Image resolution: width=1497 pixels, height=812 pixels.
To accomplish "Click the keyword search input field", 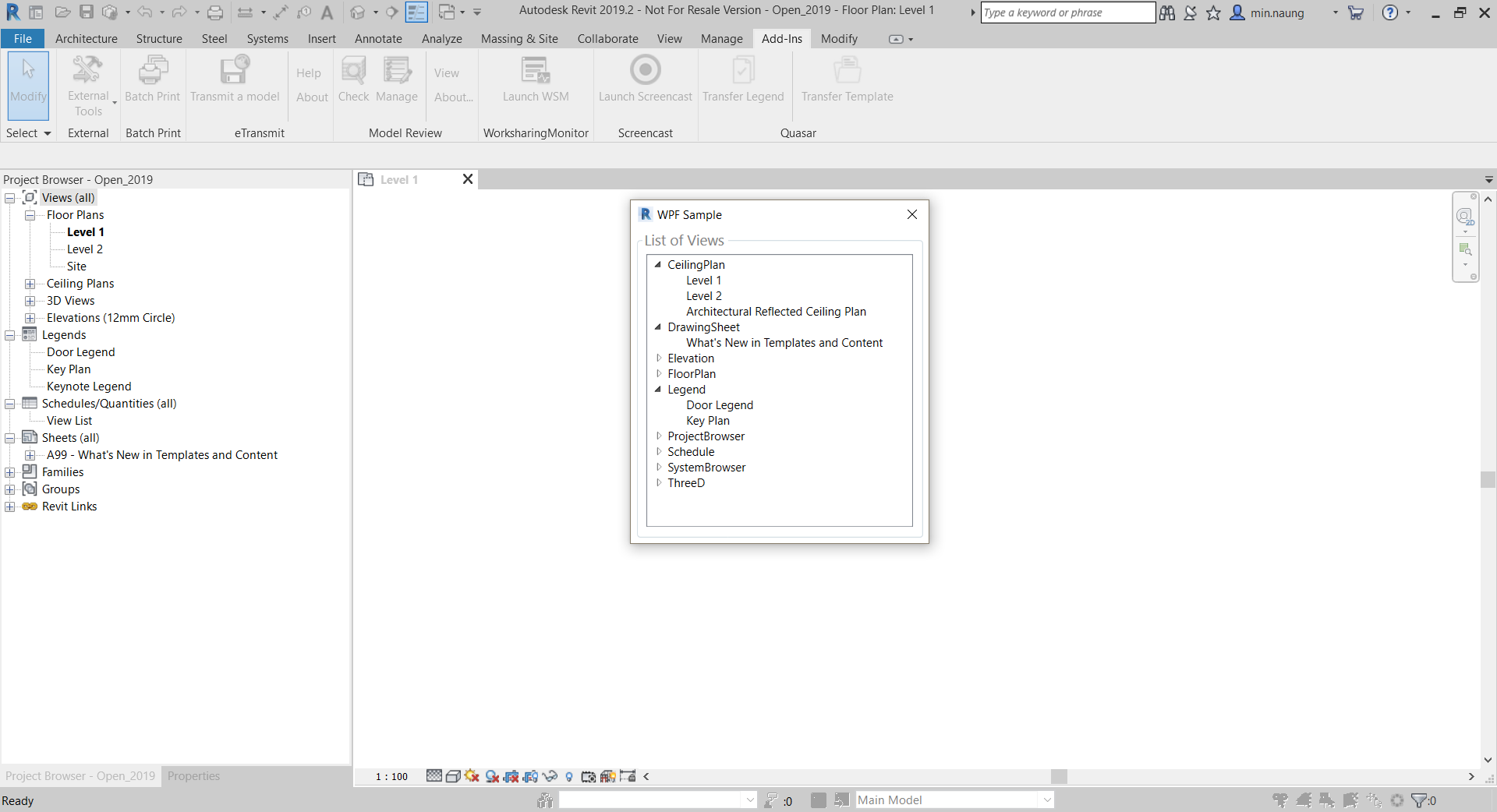I will click(x=1067, y=12).
